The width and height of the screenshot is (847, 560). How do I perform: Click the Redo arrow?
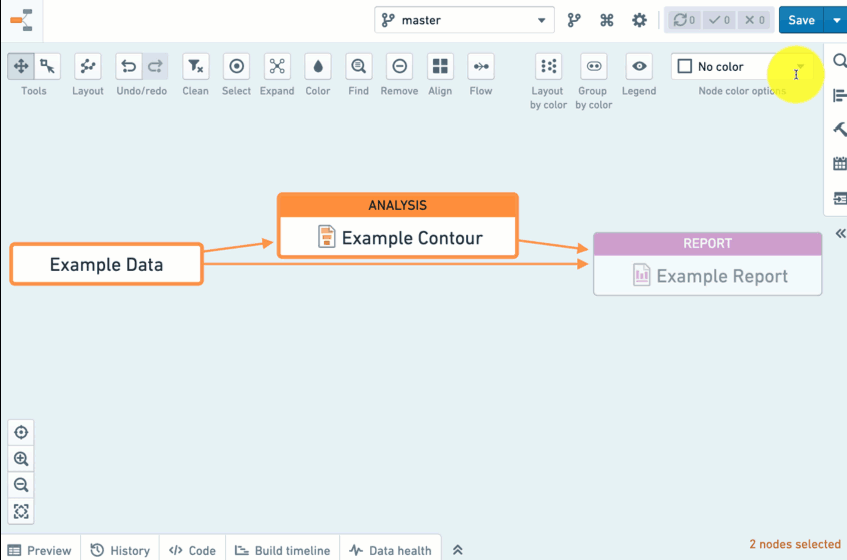155,66
